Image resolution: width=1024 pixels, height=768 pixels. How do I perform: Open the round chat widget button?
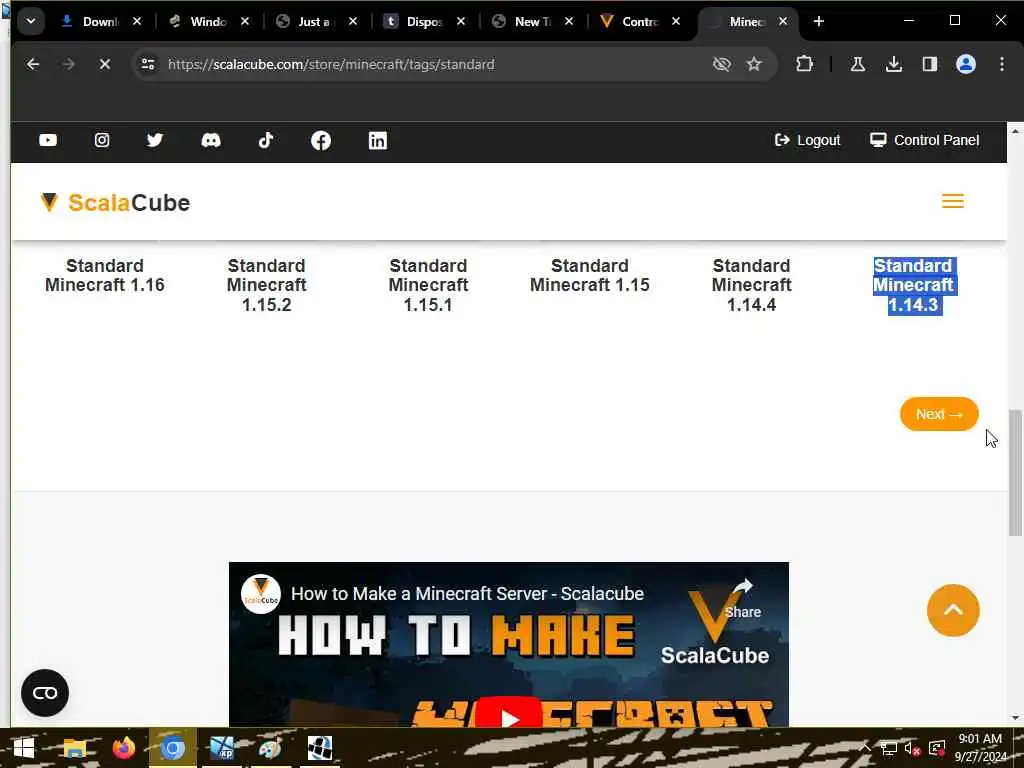point(45,693)
